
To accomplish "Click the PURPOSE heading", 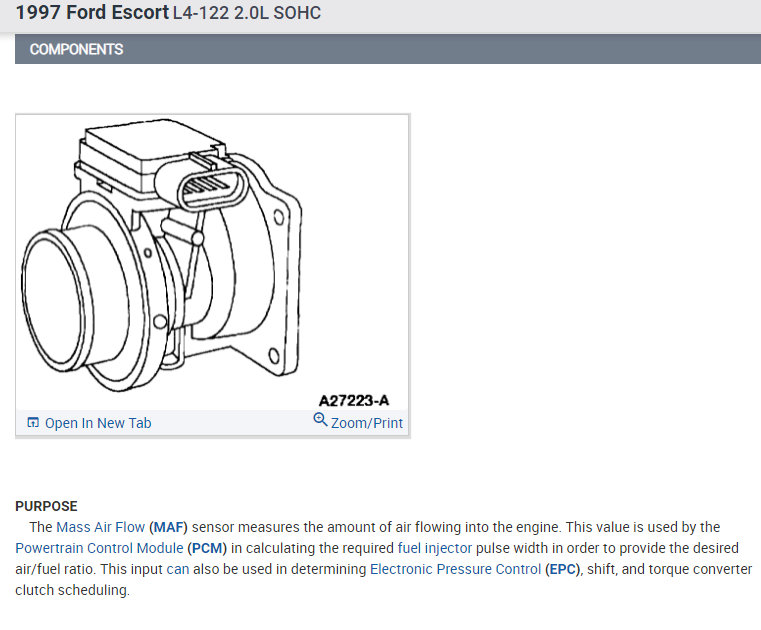I will pos(46,506).
